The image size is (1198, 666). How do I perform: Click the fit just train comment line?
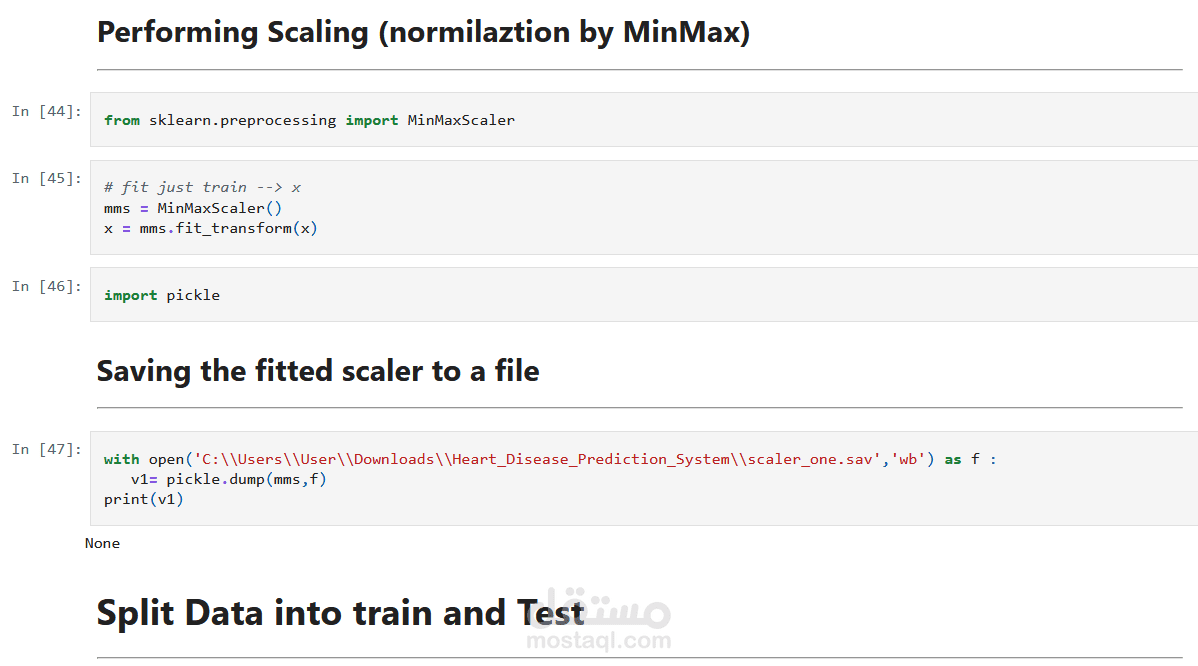(x=202, y=187)
